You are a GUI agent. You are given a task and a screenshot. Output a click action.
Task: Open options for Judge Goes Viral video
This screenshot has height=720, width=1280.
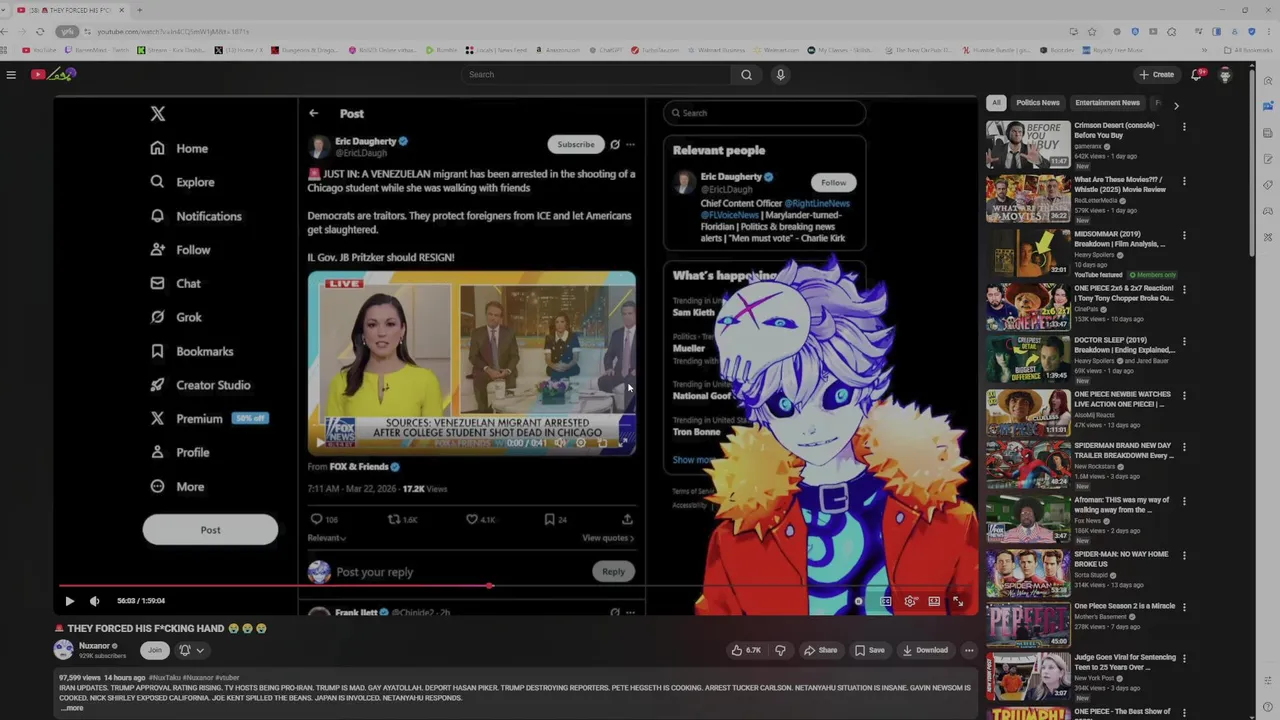1184,659
